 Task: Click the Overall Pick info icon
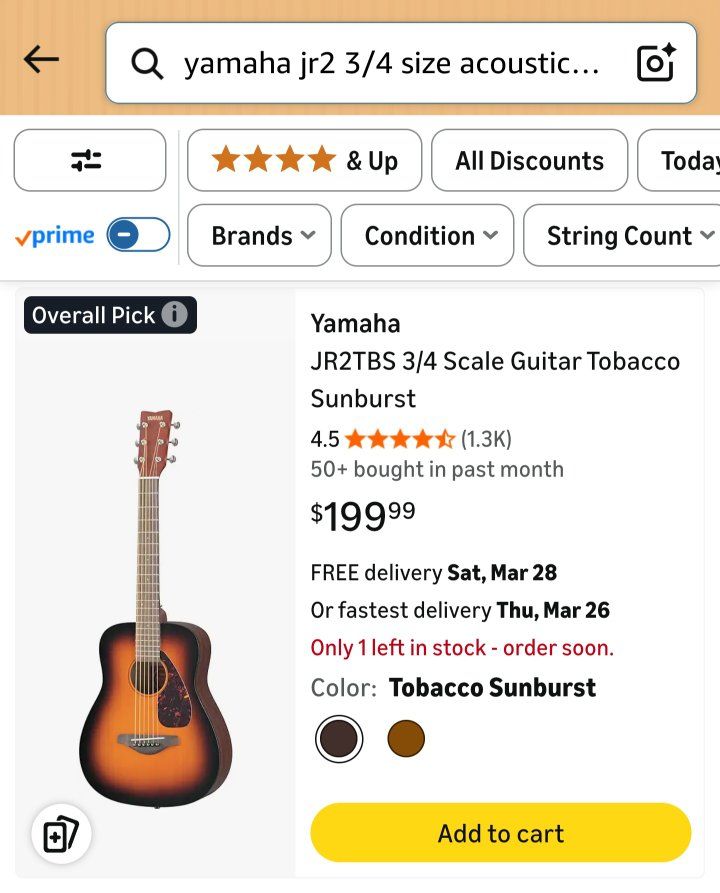point(175,315)
